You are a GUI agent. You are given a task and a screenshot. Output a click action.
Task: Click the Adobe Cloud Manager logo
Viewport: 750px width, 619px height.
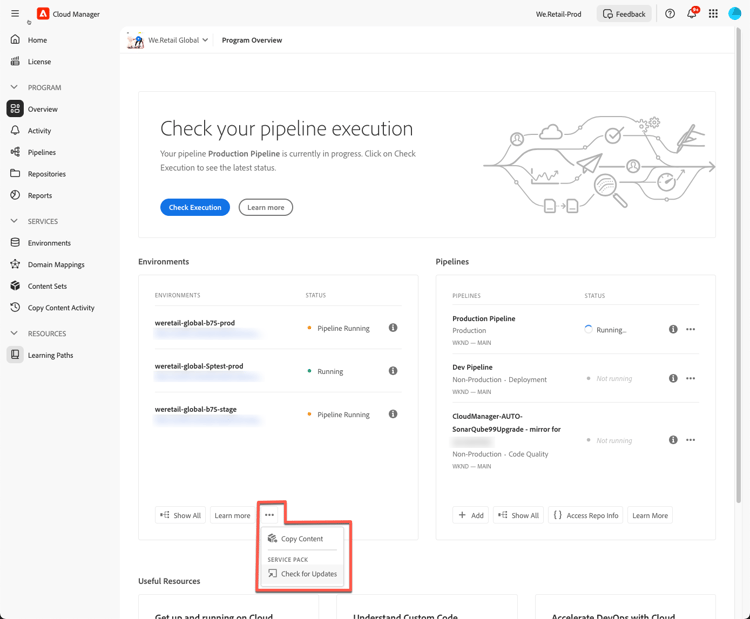tap(43, 14)
